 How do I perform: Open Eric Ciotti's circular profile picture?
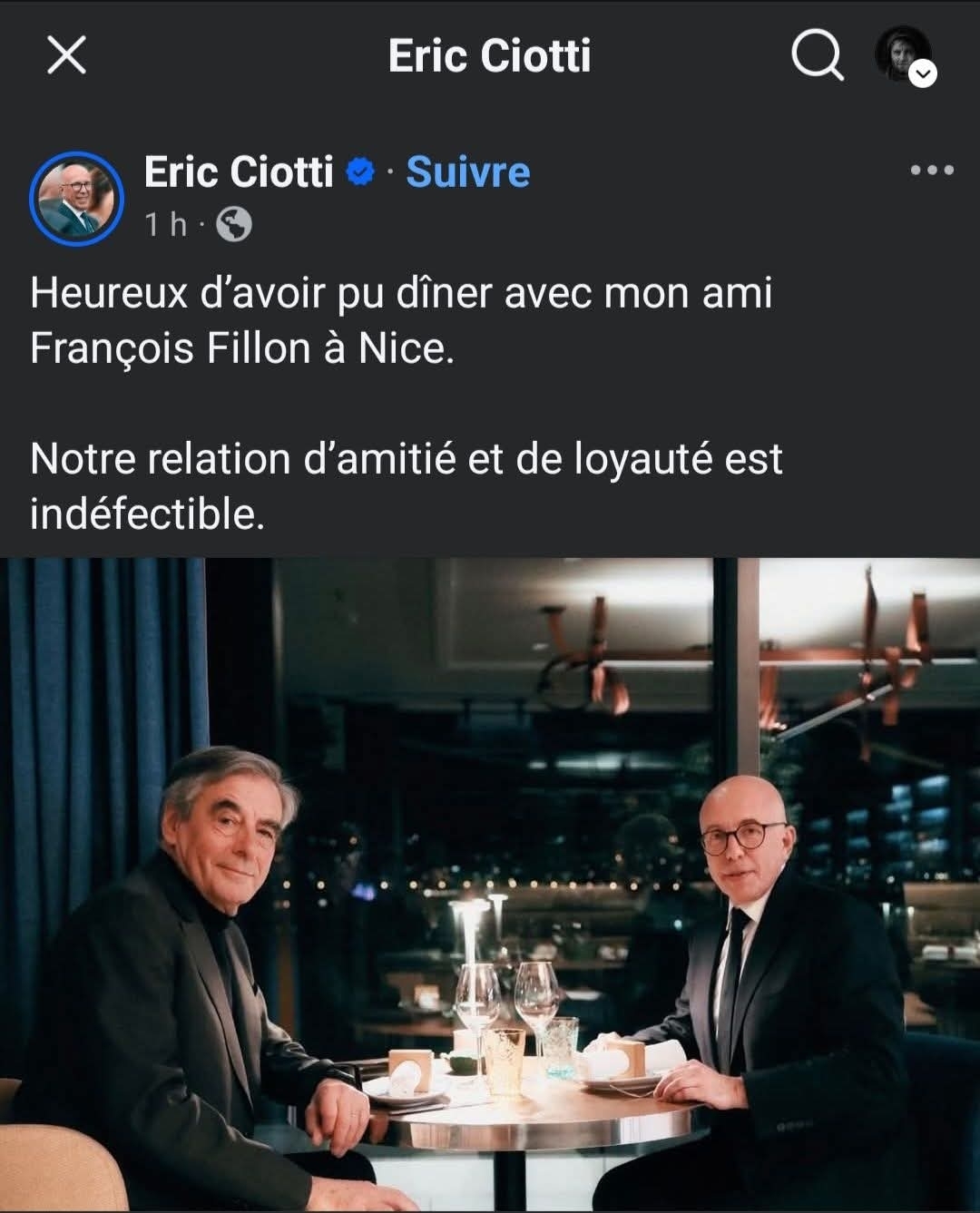click(76, 198)
